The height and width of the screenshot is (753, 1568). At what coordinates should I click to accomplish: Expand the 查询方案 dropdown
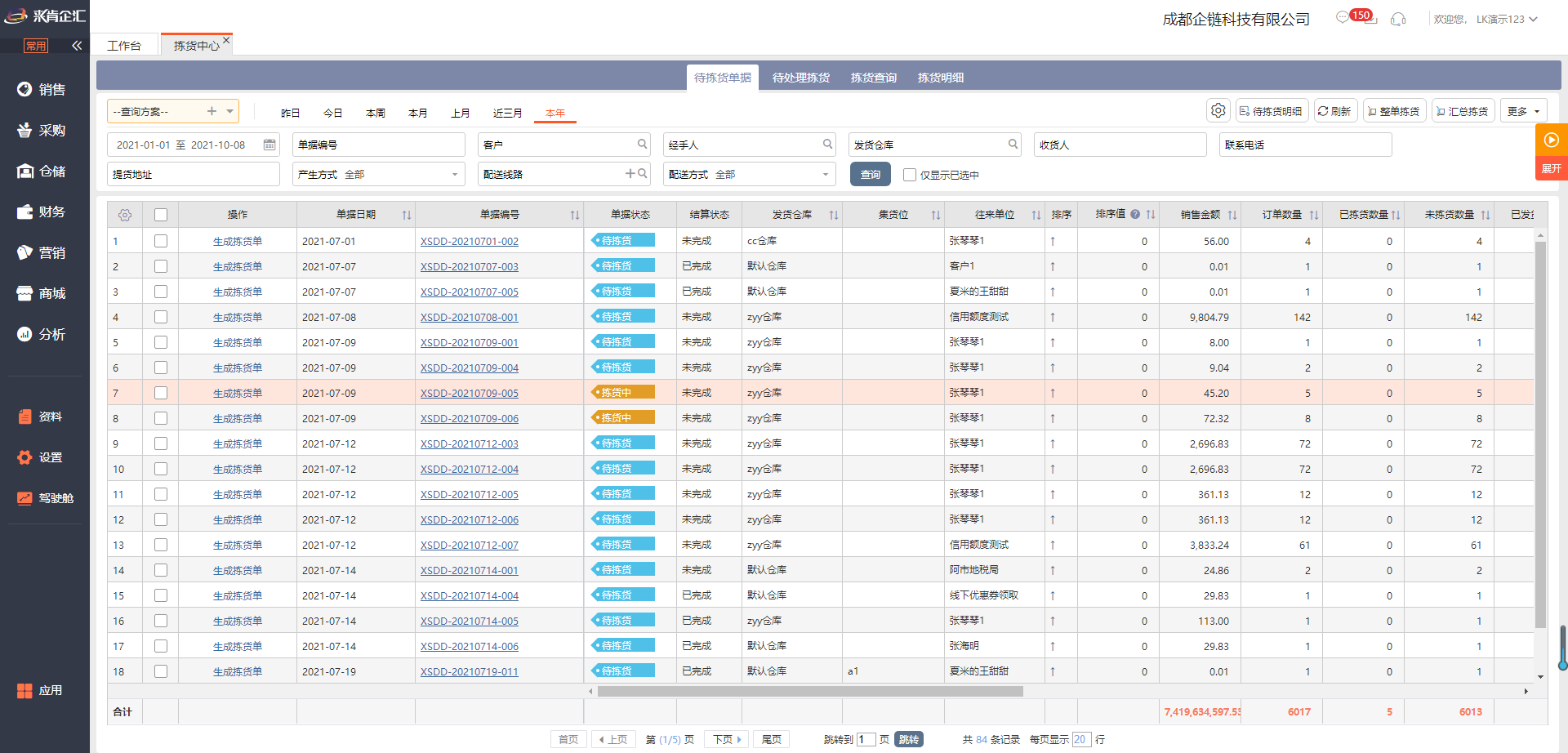(x=230, y=111)
